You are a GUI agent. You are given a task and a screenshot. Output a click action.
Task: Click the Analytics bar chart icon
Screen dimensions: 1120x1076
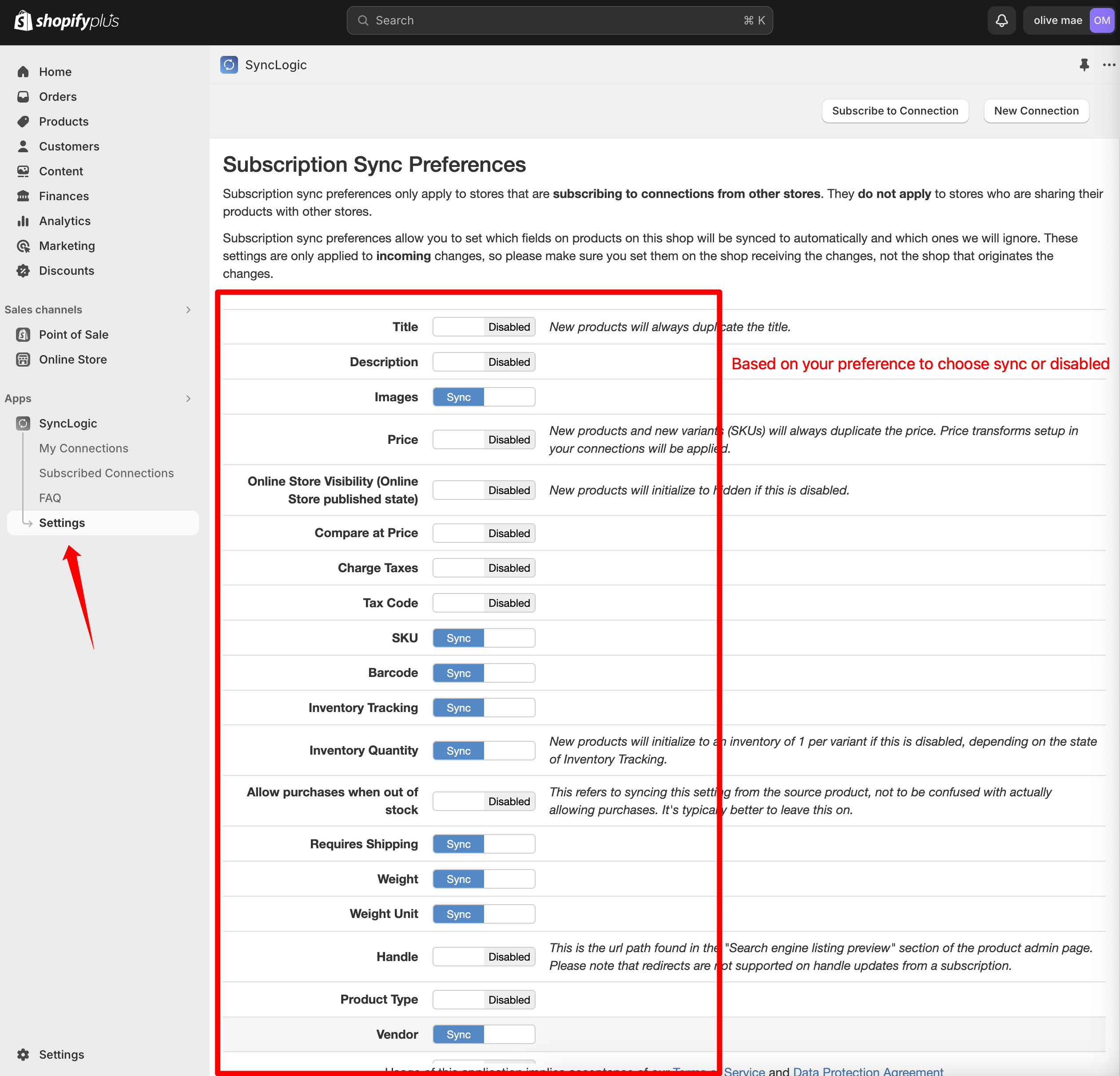coord(23,221)
